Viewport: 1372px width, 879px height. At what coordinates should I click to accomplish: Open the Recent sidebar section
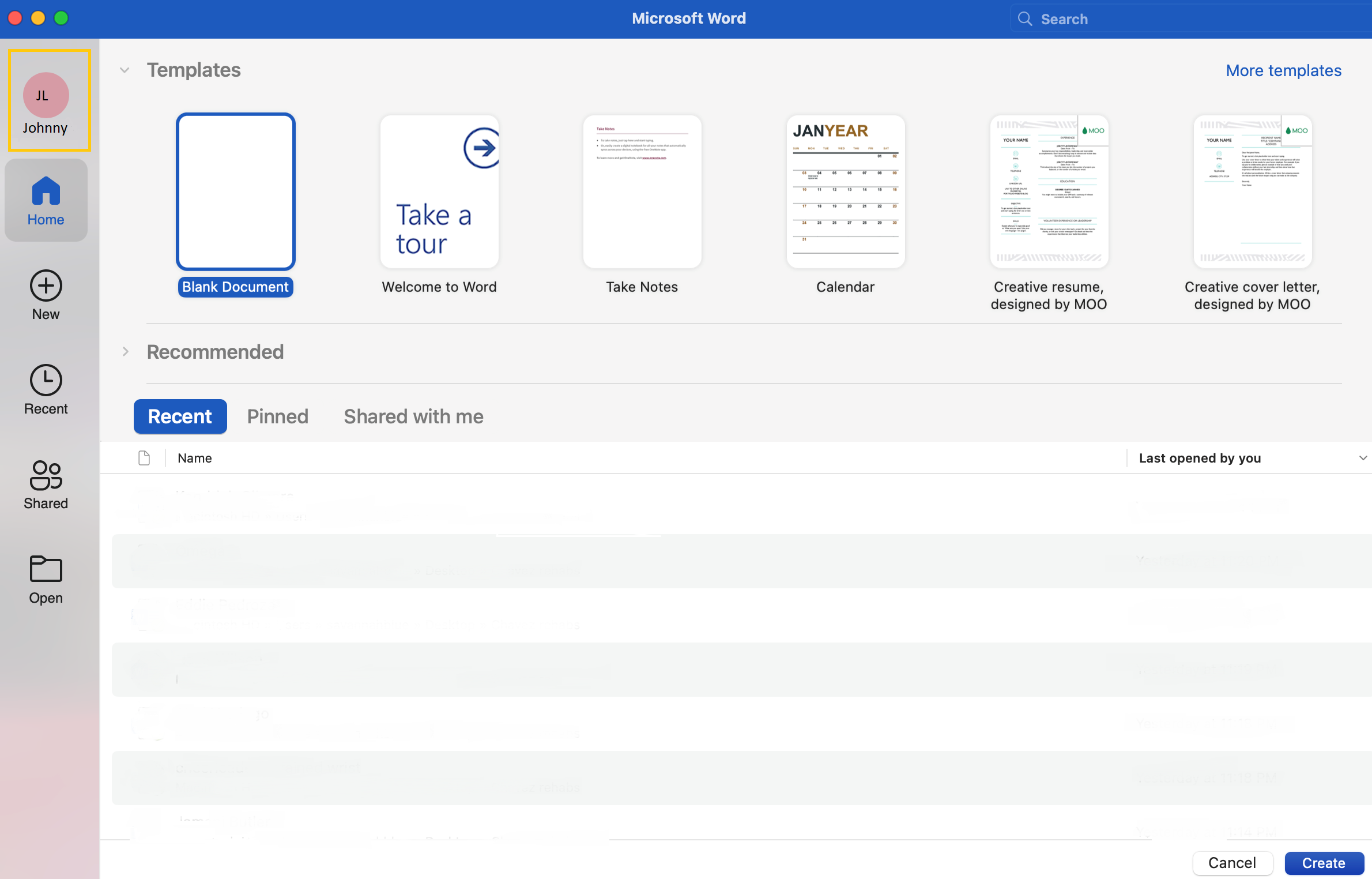(x=46, y=389)
